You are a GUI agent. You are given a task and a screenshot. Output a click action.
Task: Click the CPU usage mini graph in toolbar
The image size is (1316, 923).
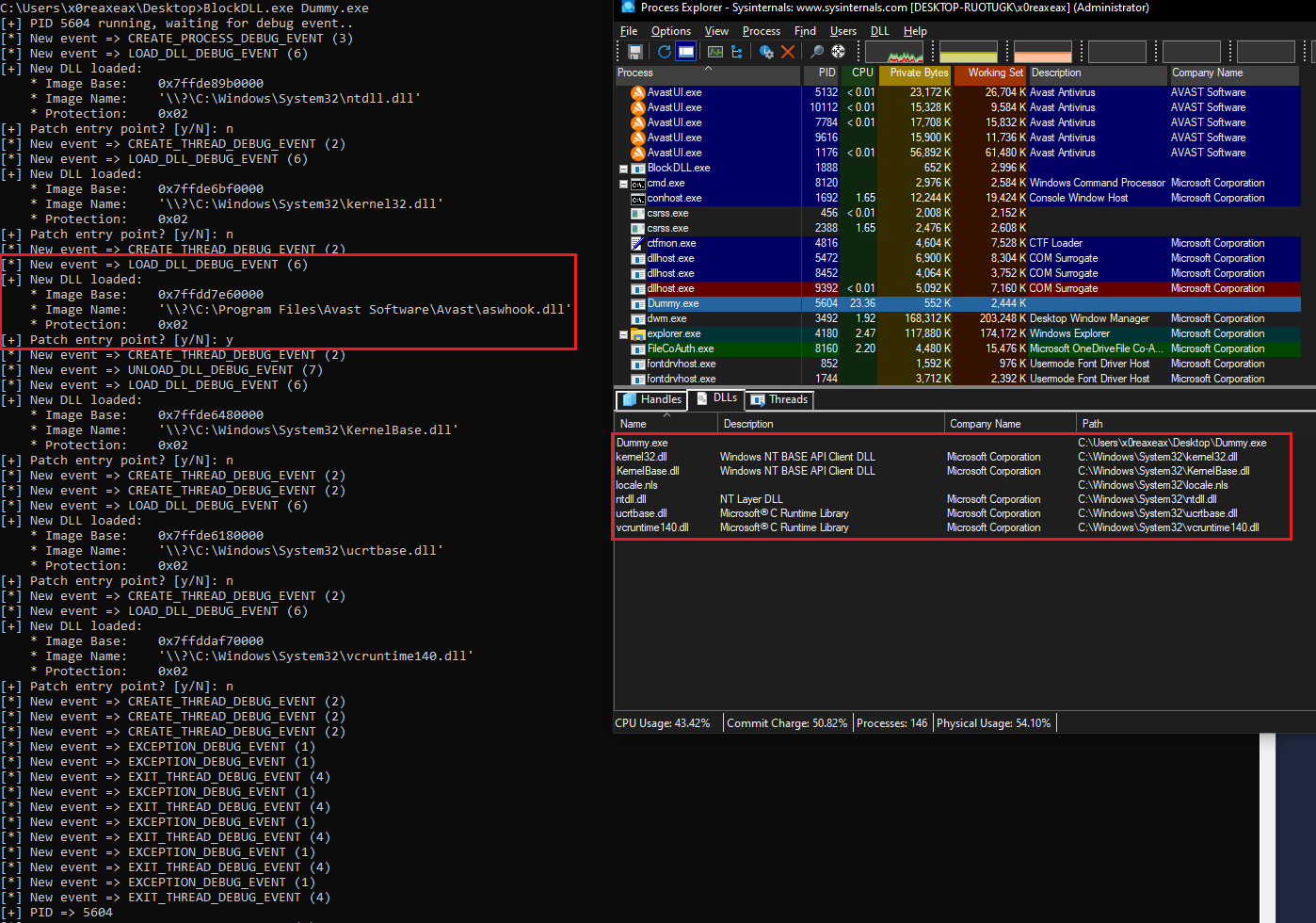[893, 52]
